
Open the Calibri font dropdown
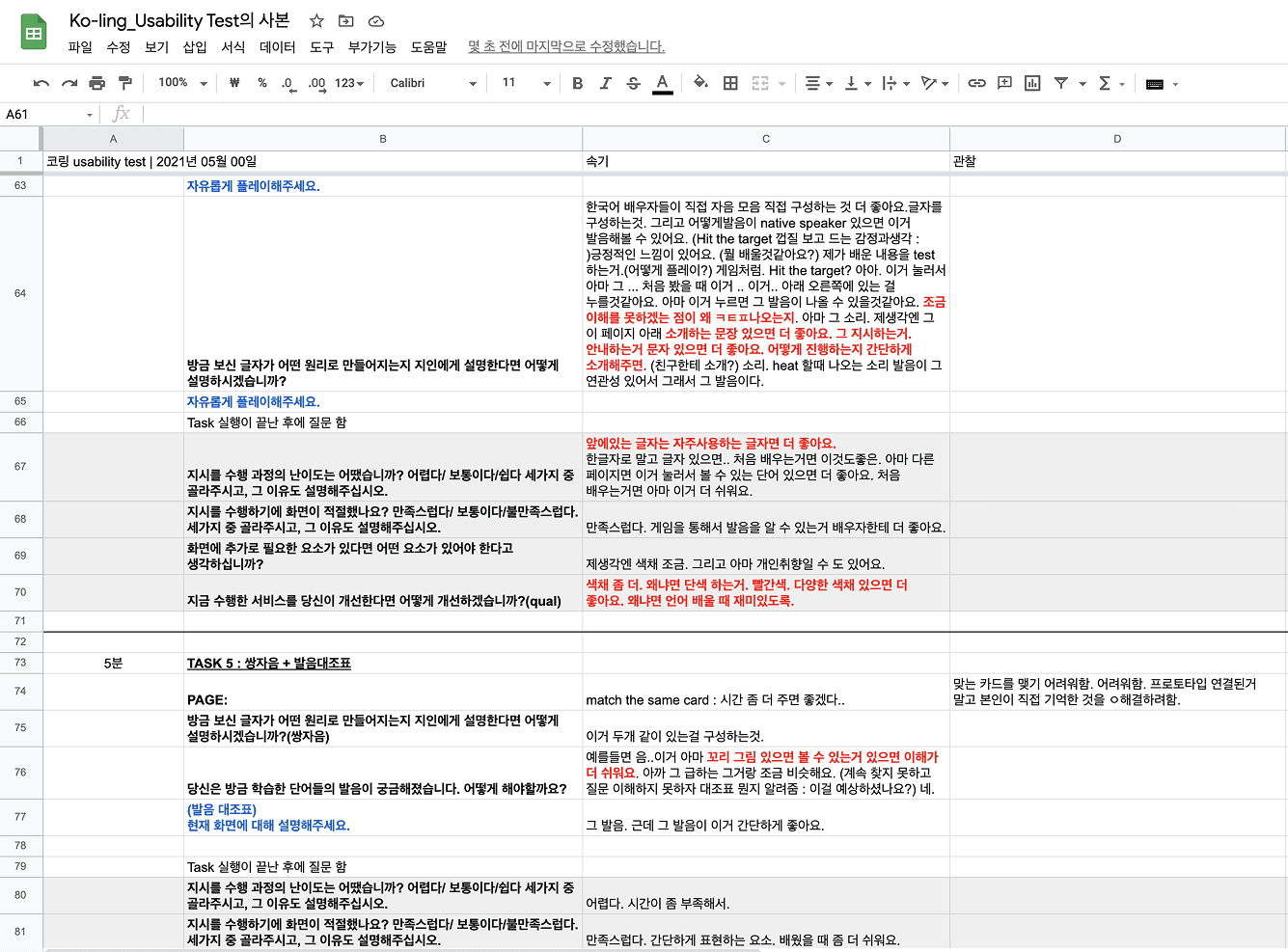click(432, 83)
